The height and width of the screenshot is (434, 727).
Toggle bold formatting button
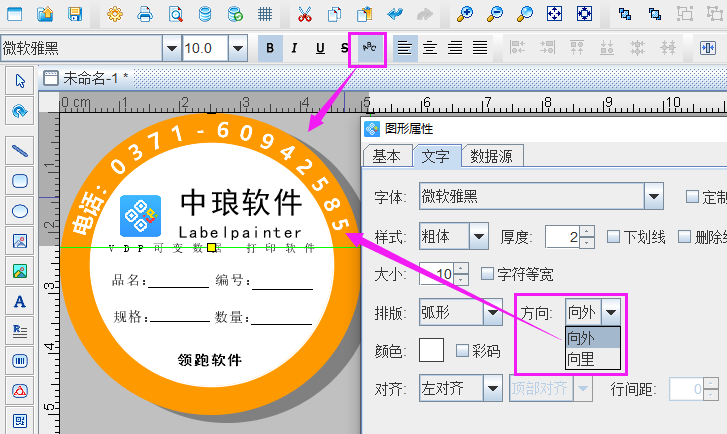pyautogui.click(x=270, y=48)
